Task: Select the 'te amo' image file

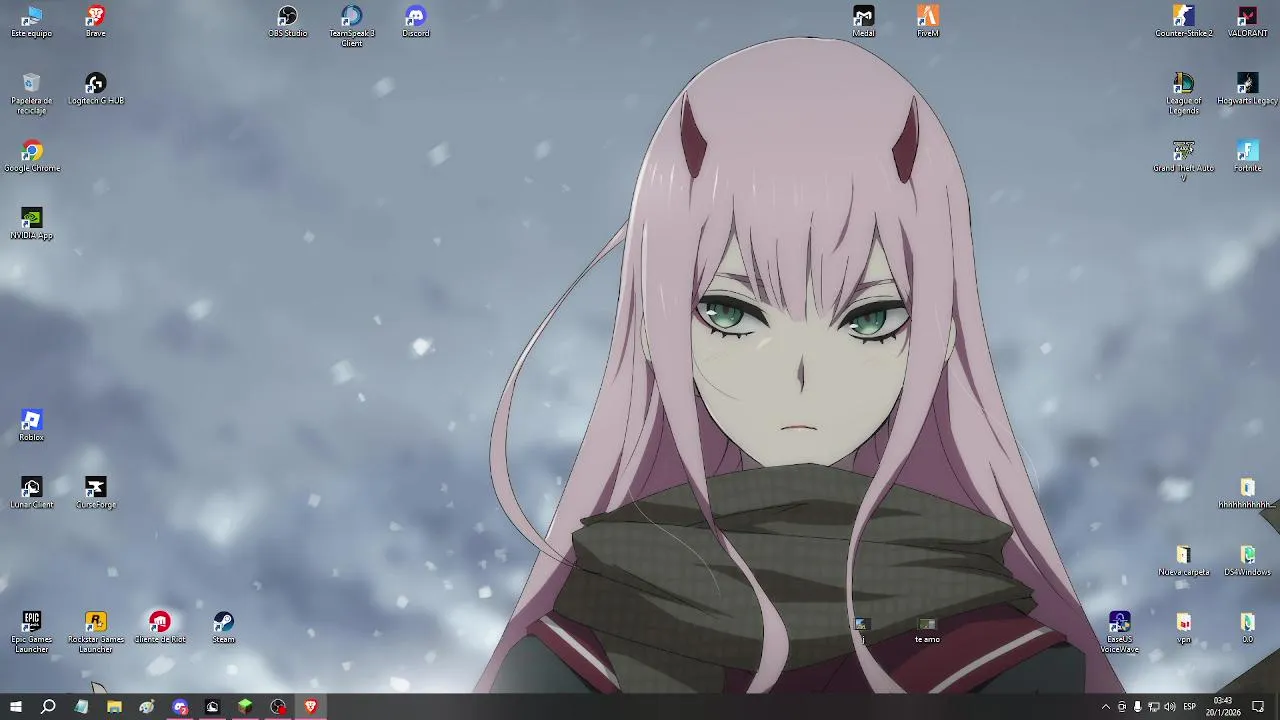Action: [927, 629]
